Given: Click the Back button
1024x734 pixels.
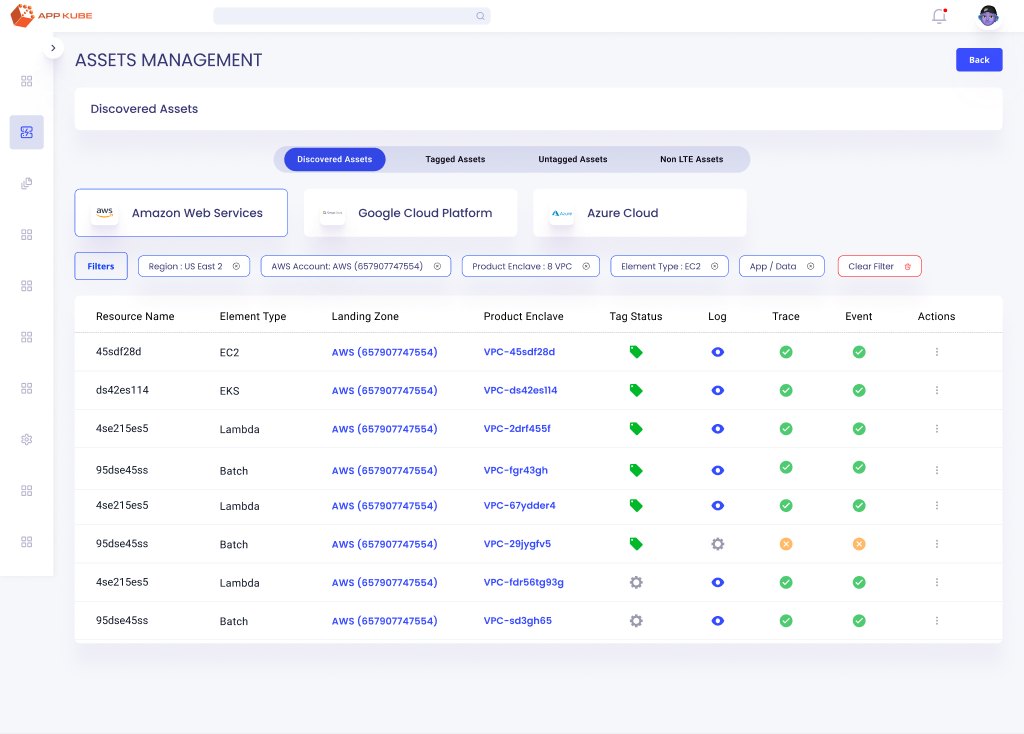Looking at the screenshot, I should coord(979,60).
